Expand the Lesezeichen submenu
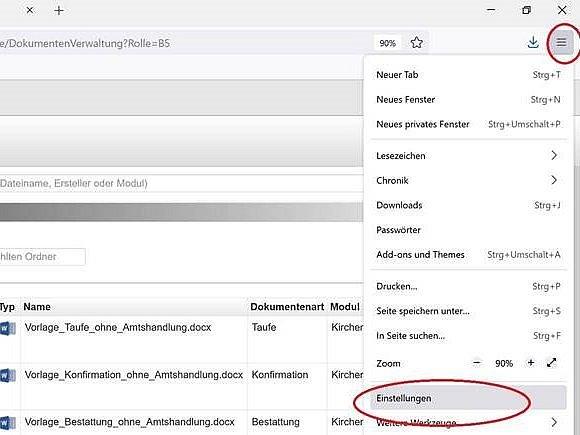Viewport: 580px width, 435px height. point(468,156)
